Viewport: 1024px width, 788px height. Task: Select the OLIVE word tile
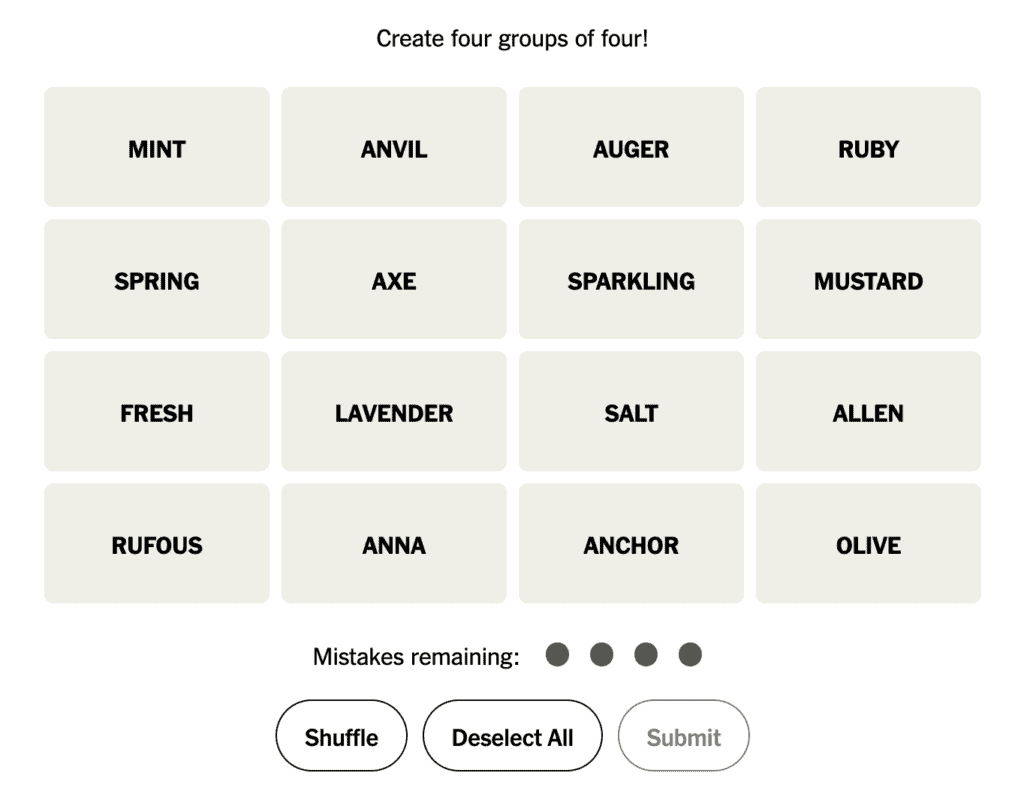868,544
